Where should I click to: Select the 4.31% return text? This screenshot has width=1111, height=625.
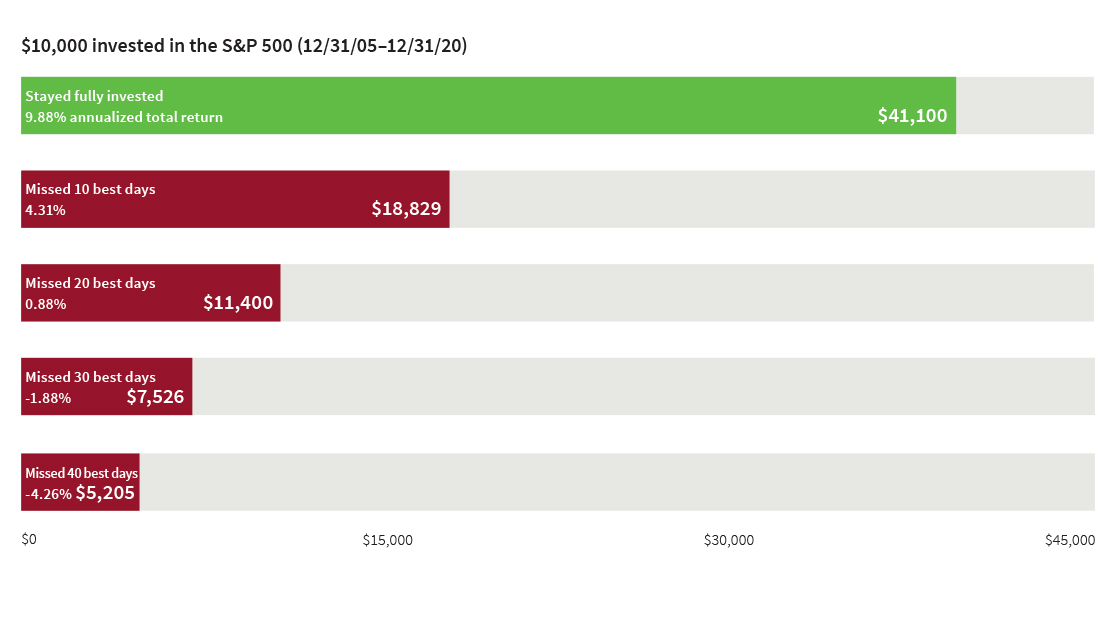[x=46, y=211]
